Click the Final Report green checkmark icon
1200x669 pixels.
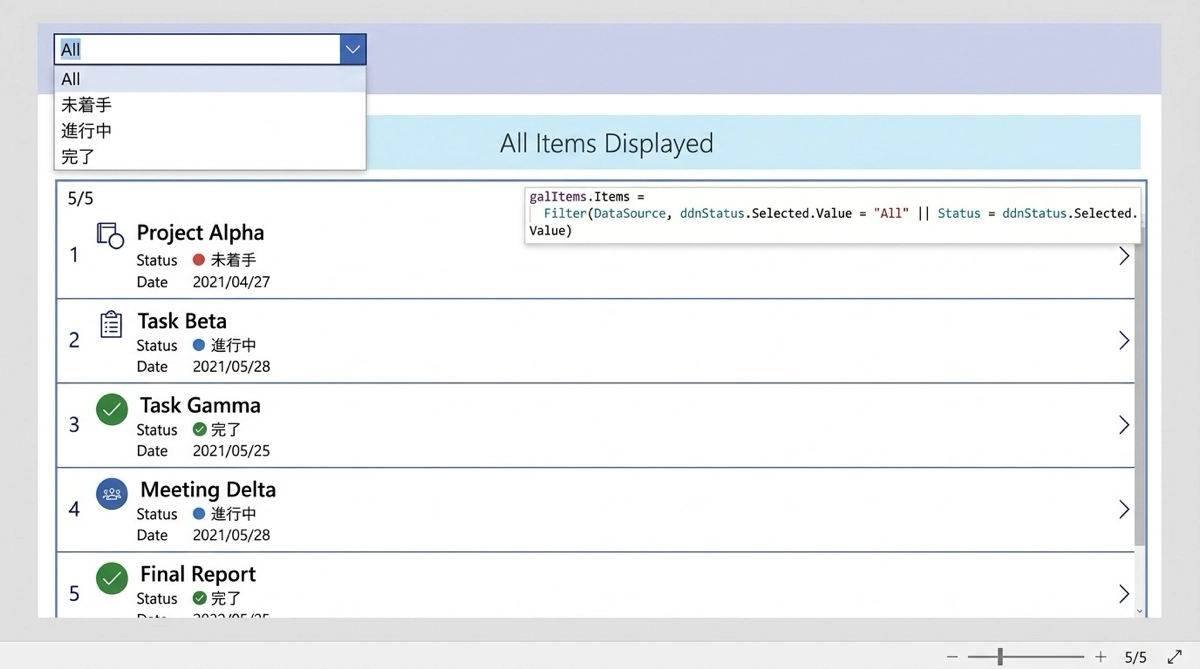click(112, 578)
